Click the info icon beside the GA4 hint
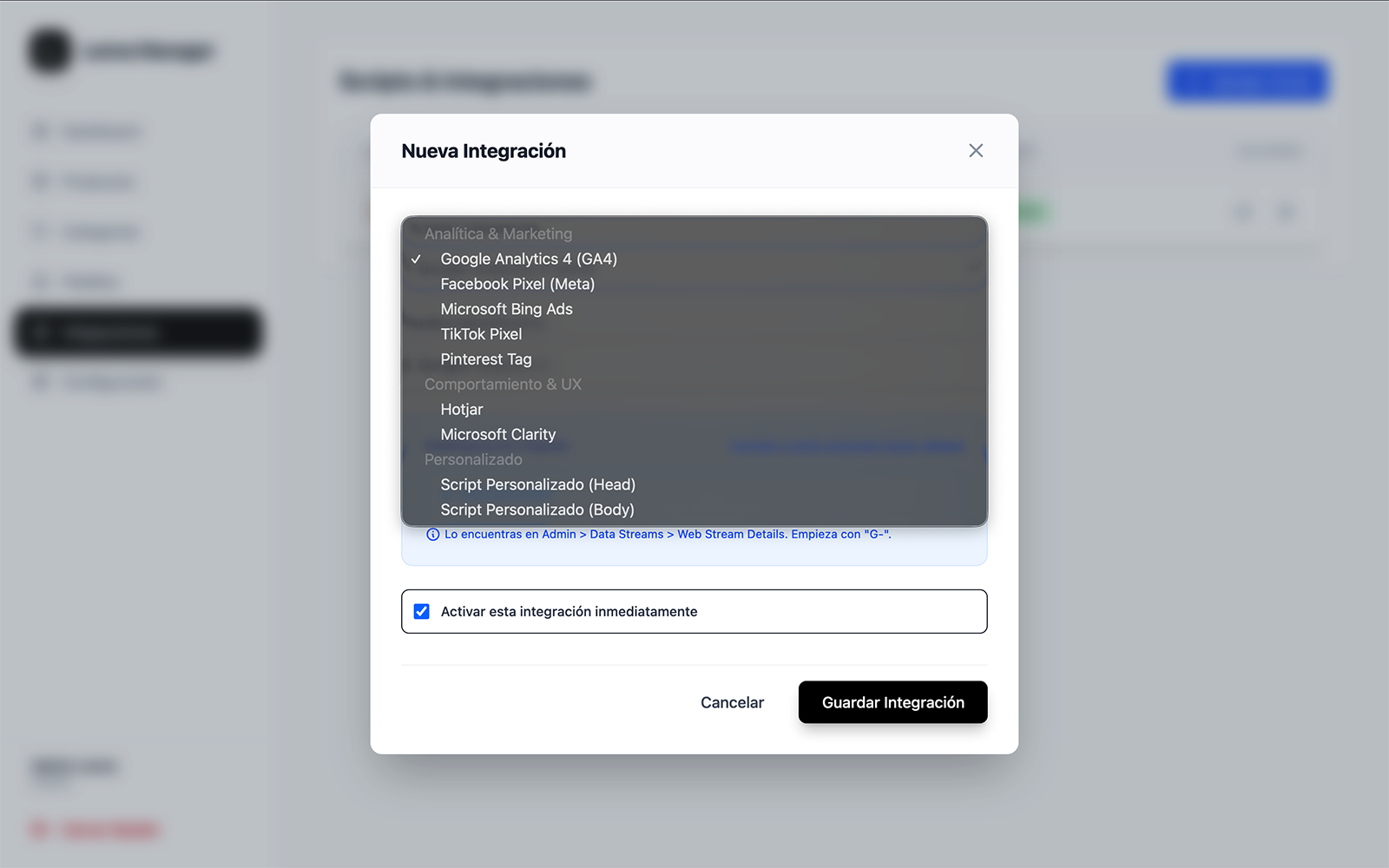Image resolution: width=1389 pixels, height=868 pixels. pyautogui.click(x=432, y=535)
